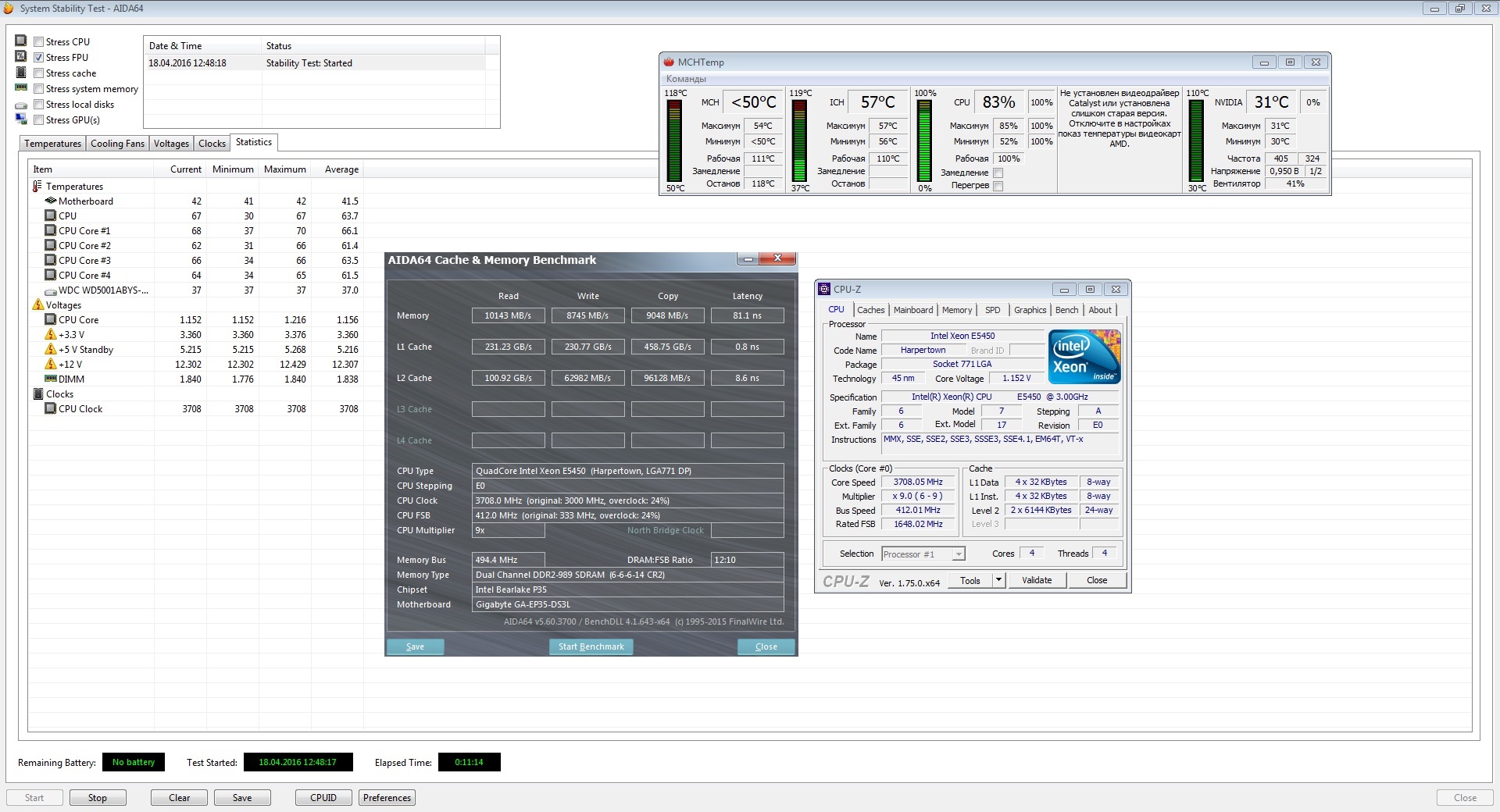1500x812 pixels.
Task: Click the Voltages warning icon
Action: [x=37, y=304]
